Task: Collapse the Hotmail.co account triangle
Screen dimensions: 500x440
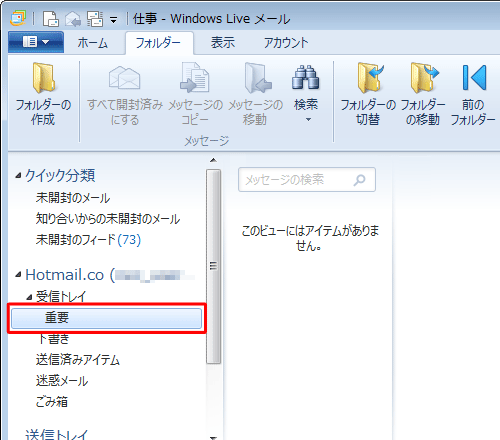Action: tap(19, 275)
